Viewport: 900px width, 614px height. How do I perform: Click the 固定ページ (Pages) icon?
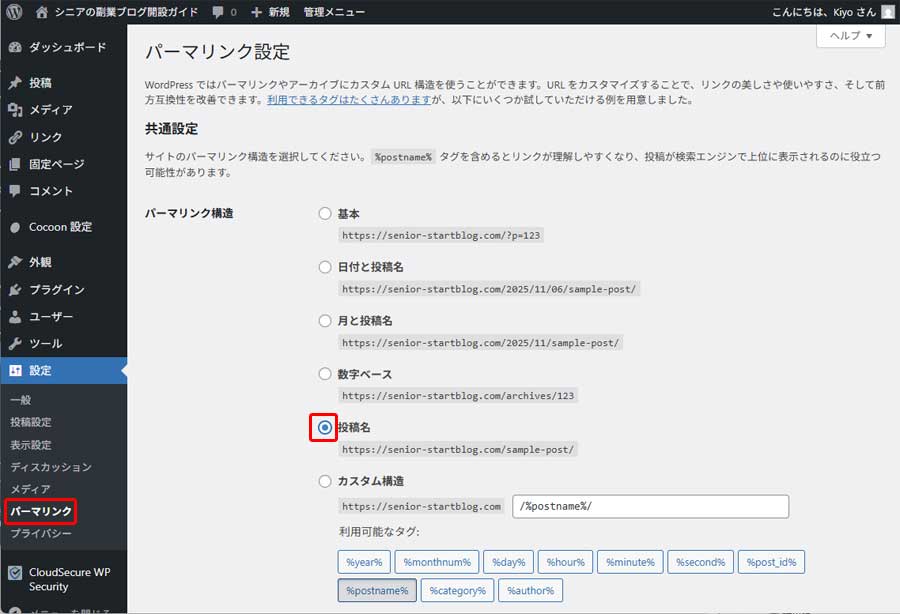pos(16,164)
